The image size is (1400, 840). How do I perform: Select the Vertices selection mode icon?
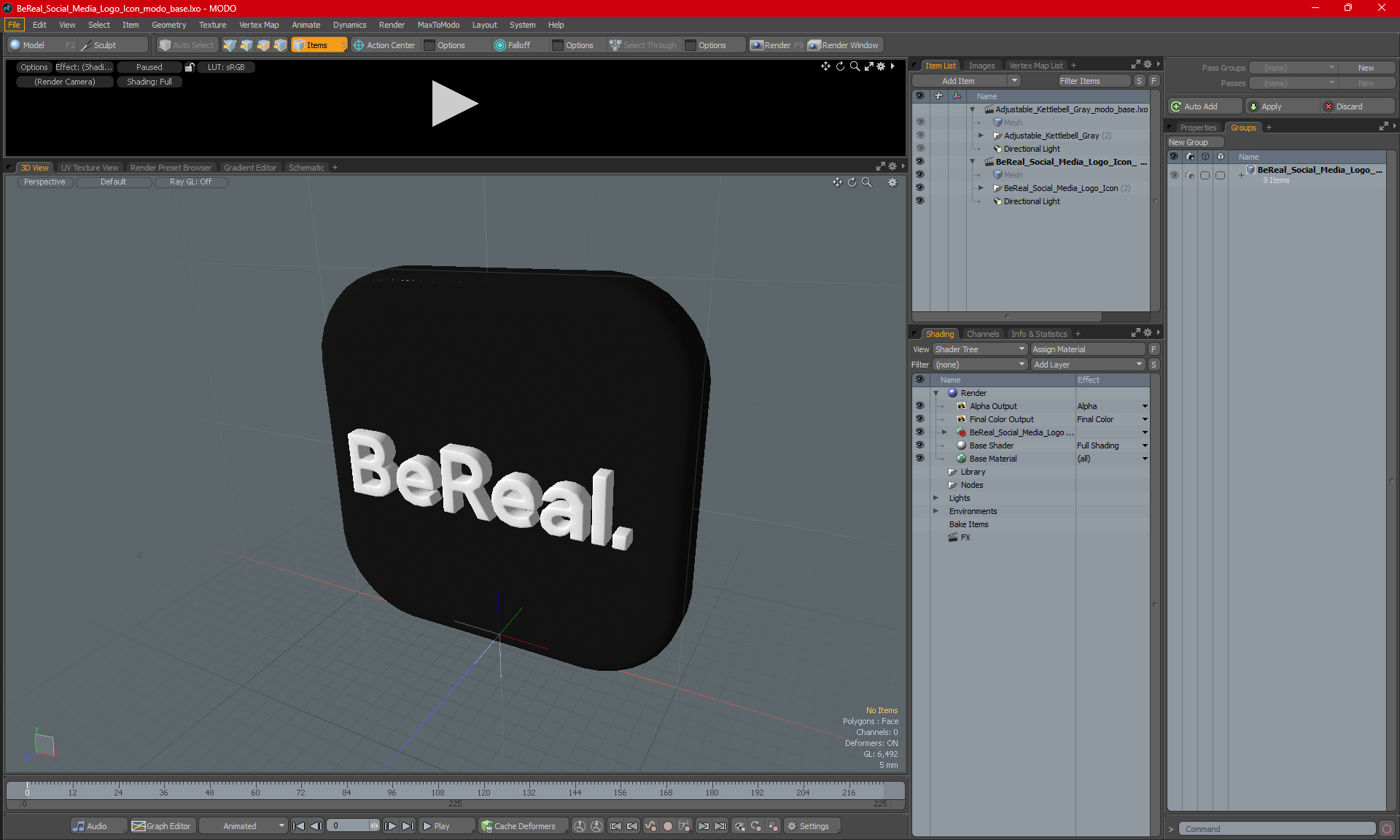point(230,45)
